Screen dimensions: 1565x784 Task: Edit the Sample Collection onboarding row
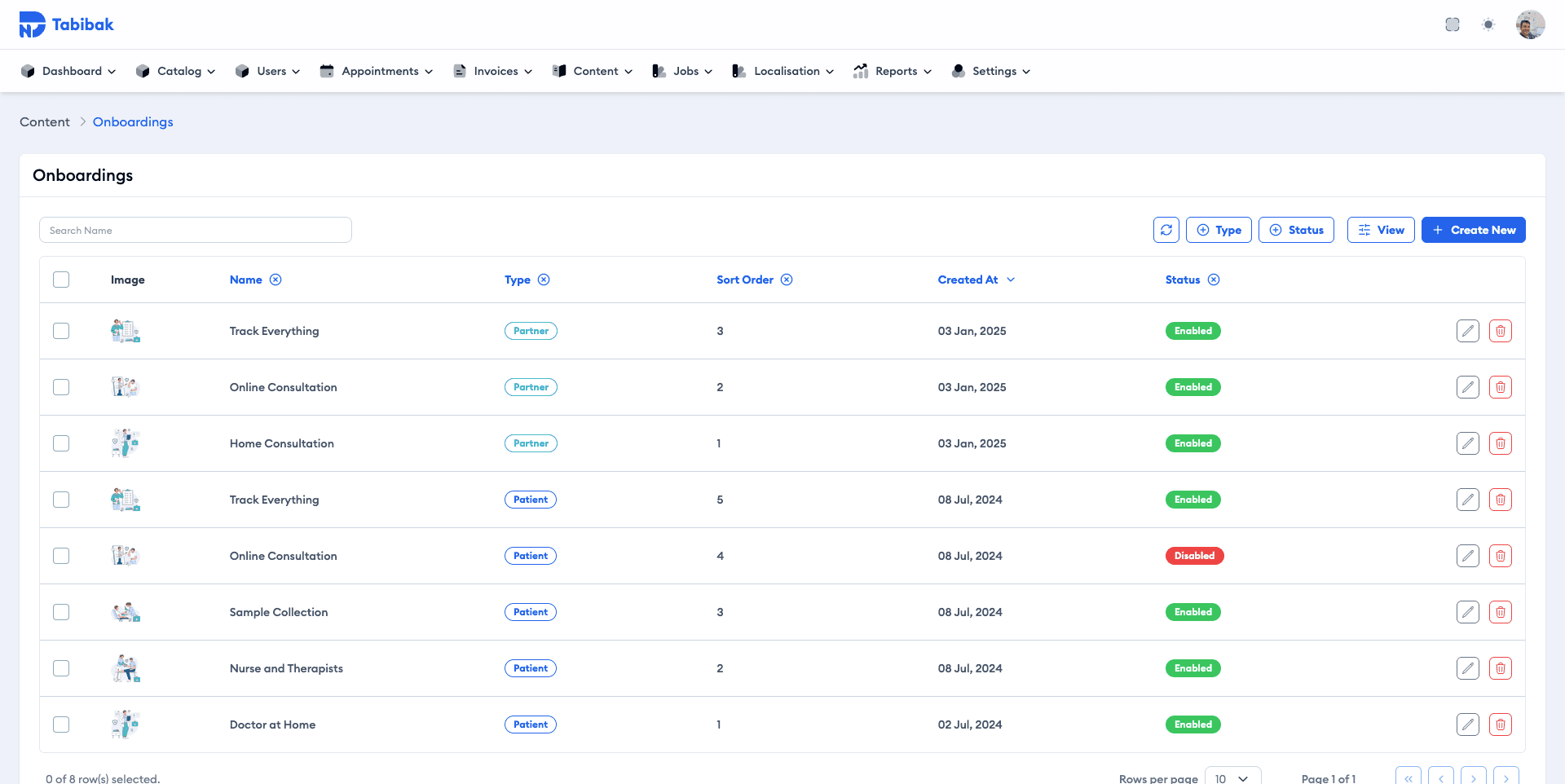click(1467, 612)
